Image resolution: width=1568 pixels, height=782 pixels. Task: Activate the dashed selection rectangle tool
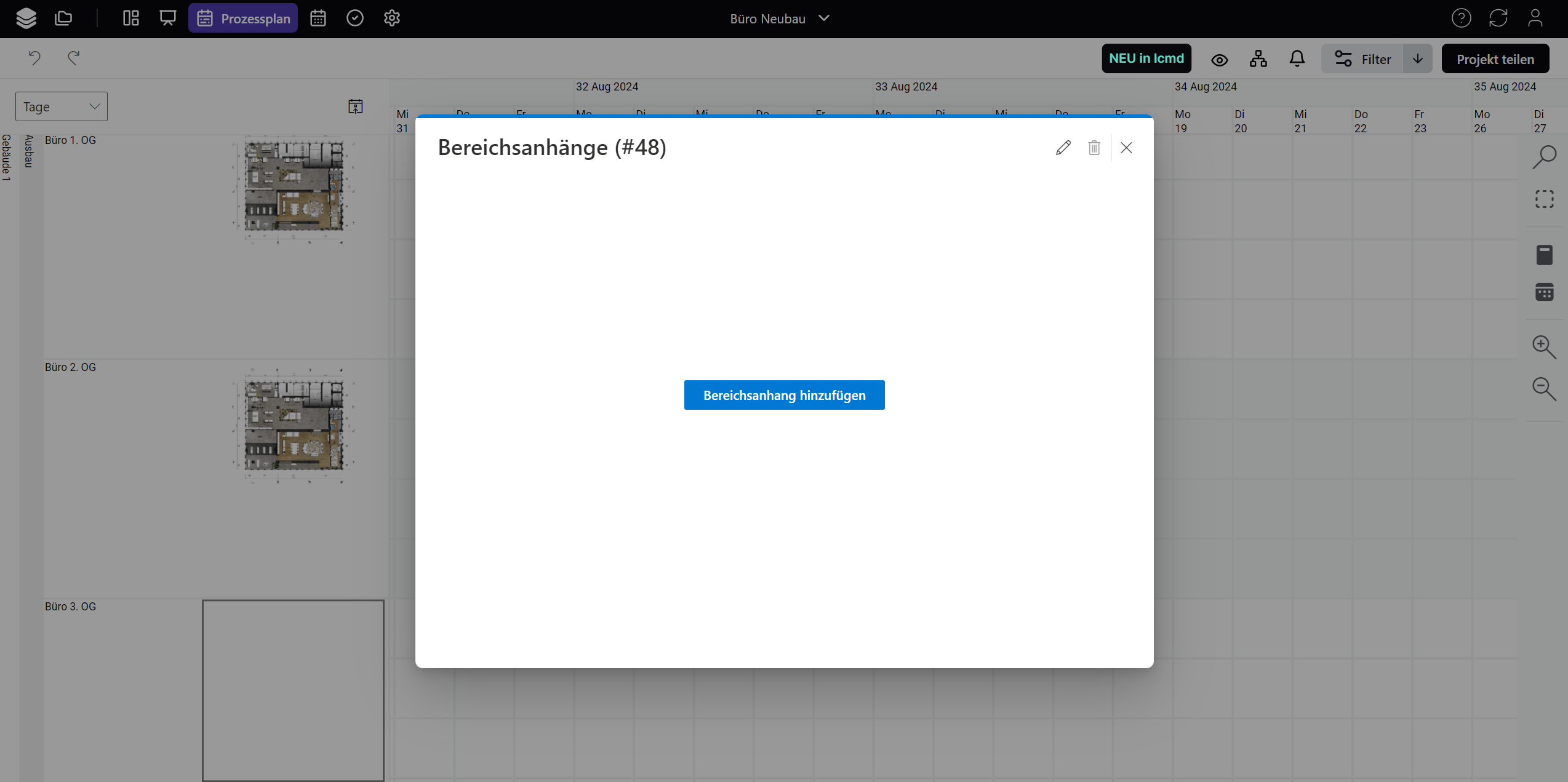point(1543,199)
